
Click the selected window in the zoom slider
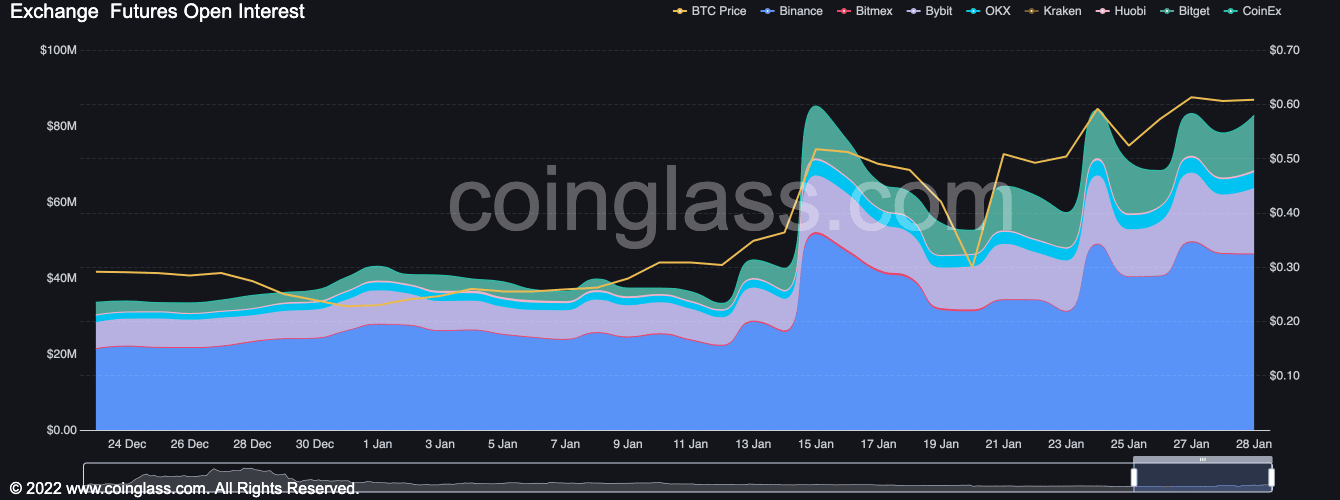pos(1202,476)
